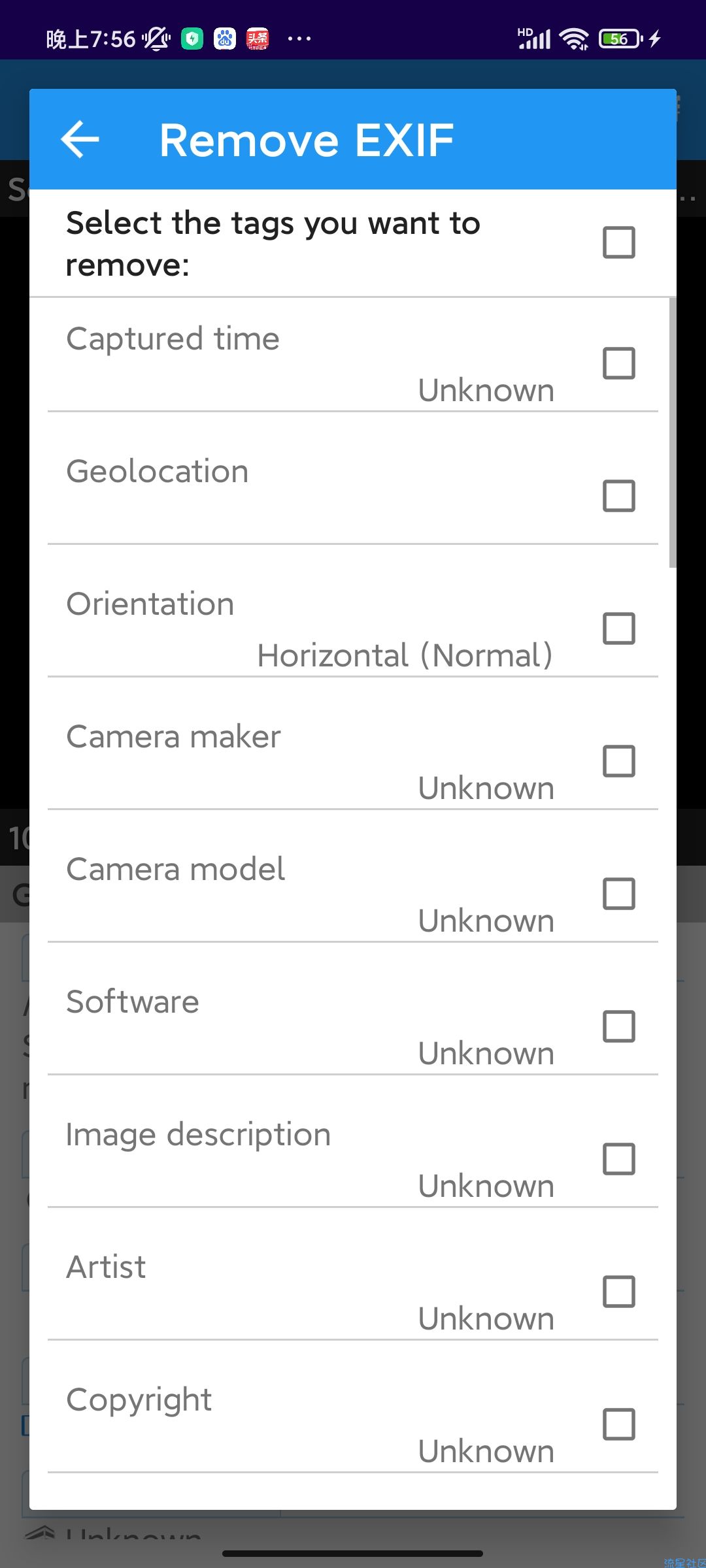706x1568 pixels.
Task: Tick the Orientation checkbox
Action: click(x=619, y=629)
